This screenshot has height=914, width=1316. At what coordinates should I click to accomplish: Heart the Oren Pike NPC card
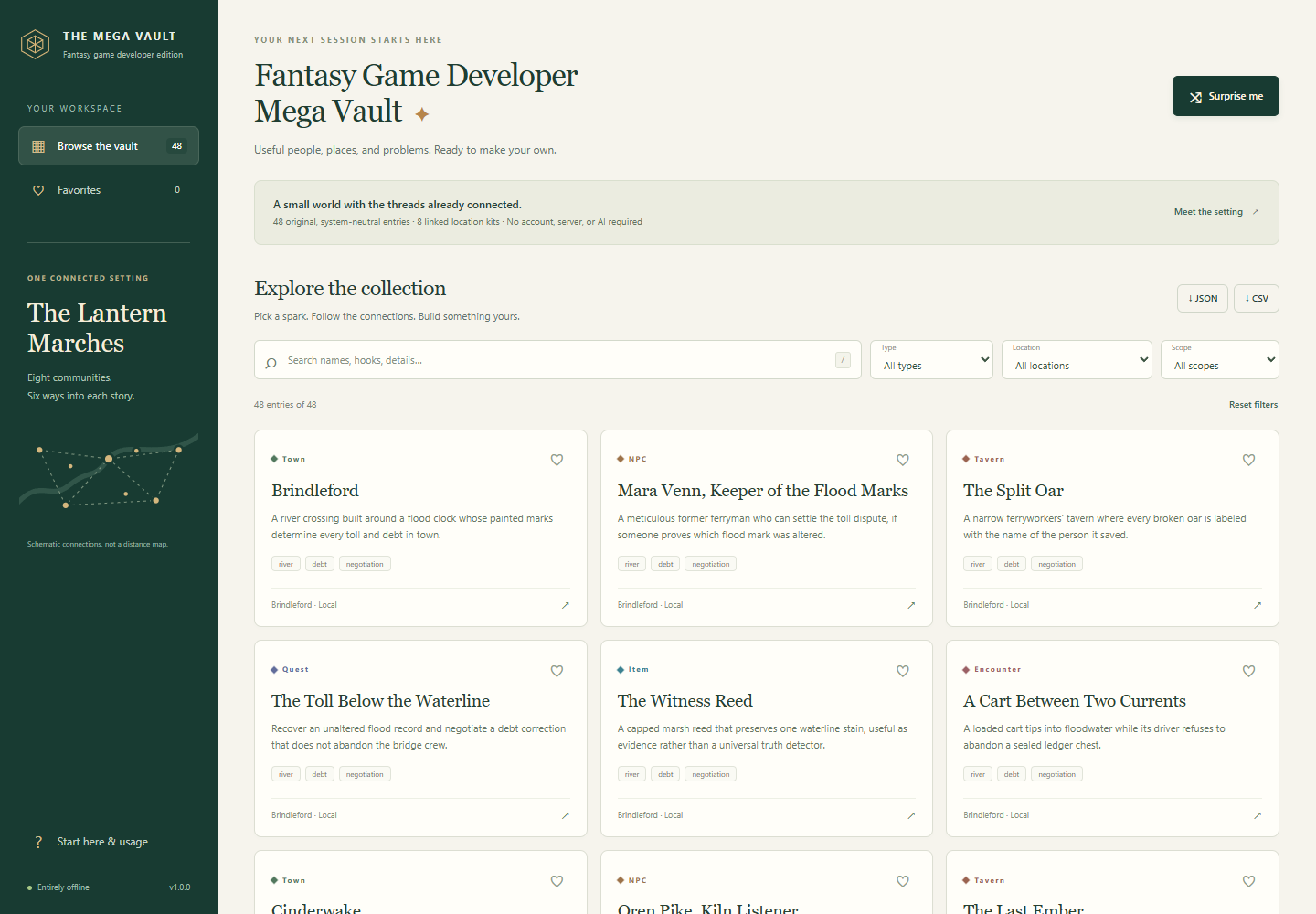[x=903, y=881]
